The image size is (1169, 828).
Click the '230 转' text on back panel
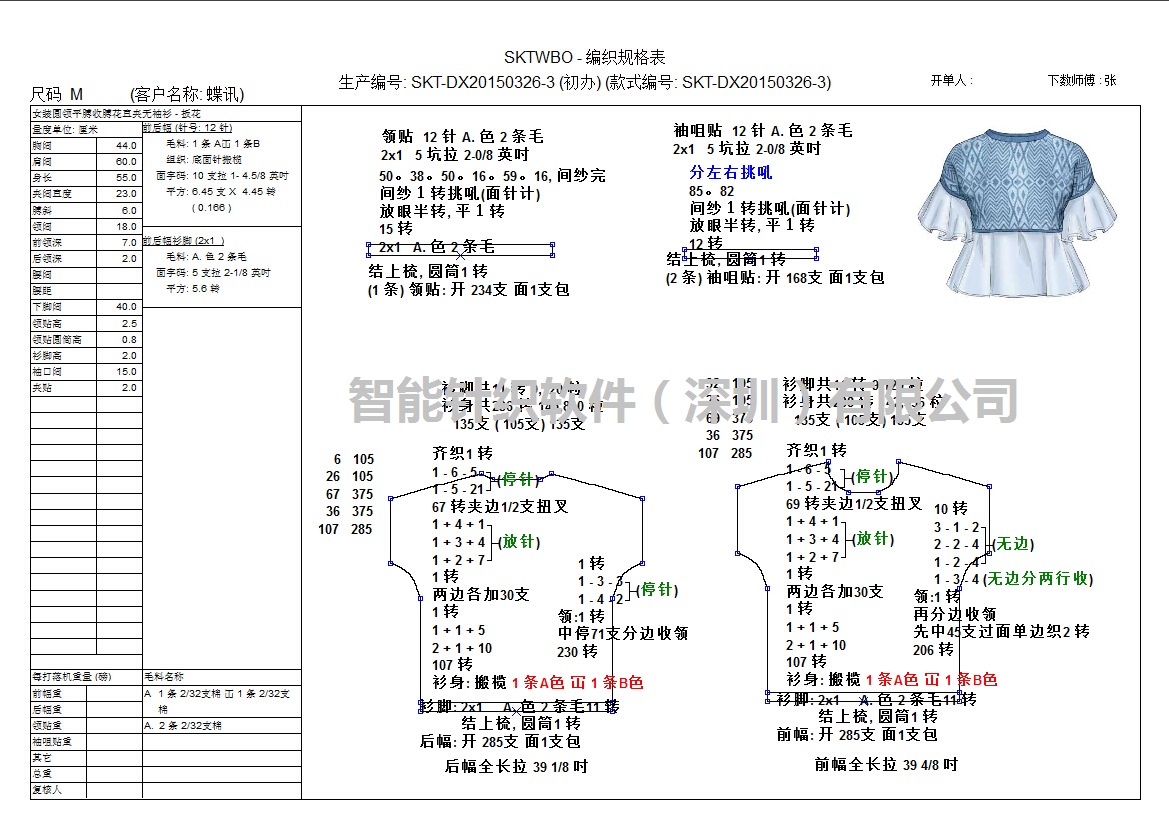tap(577, 652)
